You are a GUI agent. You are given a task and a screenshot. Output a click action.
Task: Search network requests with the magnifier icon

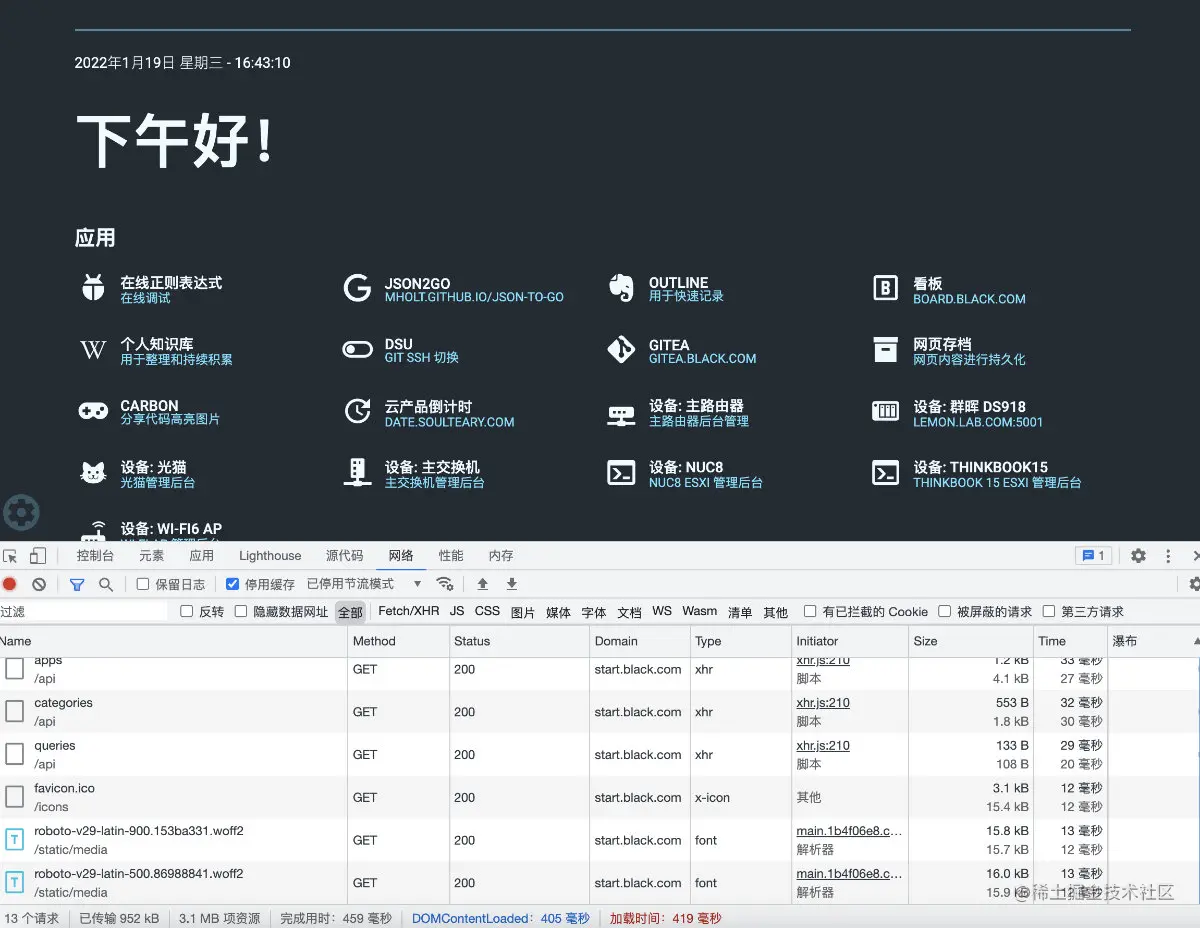click(104, 583)
